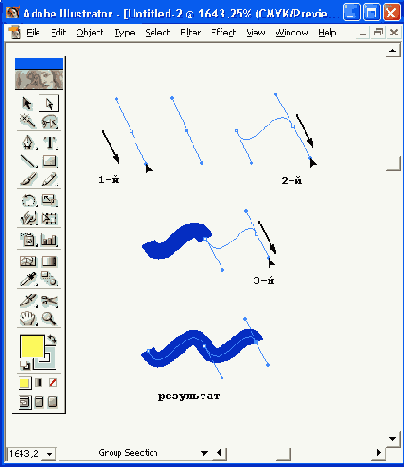The image size is (404, 467).
Task: Open the status bar popup arrow
Action: [204, 453]
